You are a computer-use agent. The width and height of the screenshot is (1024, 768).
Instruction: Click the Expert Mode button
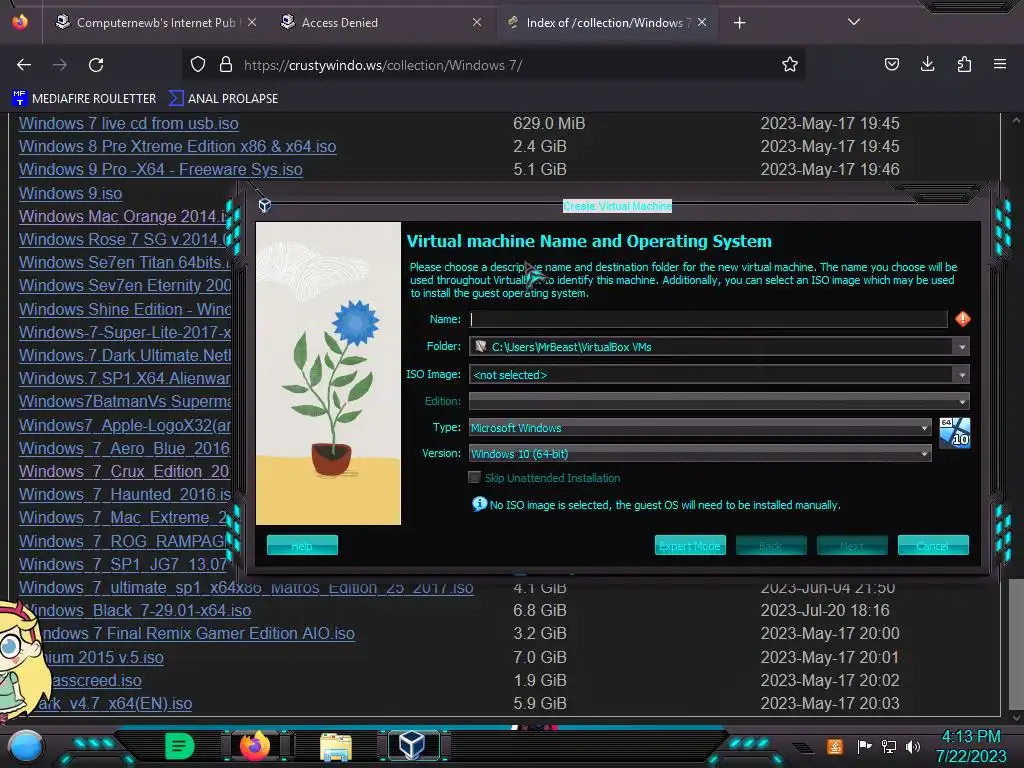[690, 545]
